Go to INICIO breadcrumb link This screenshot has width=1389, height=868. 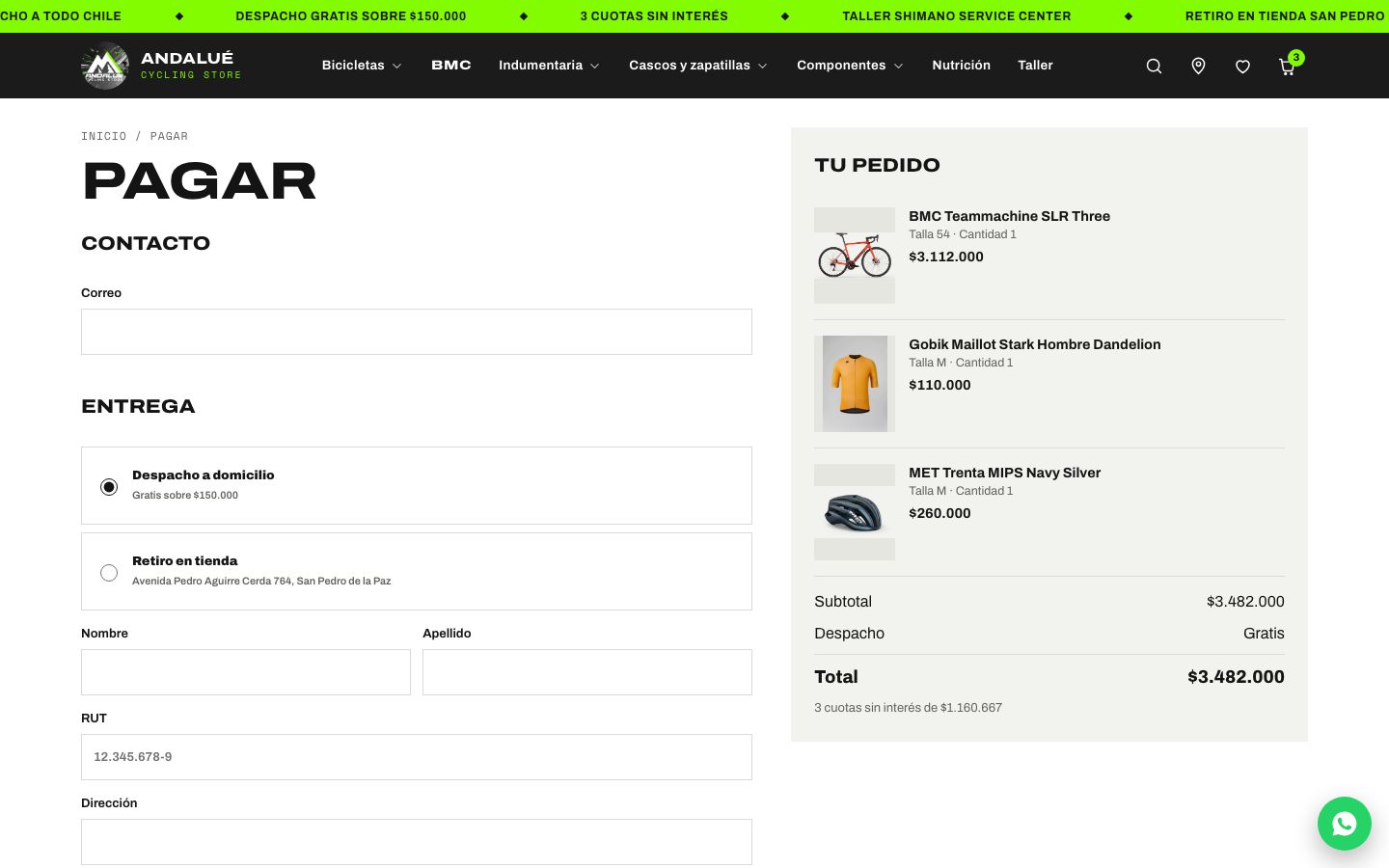tap(103, 136)
